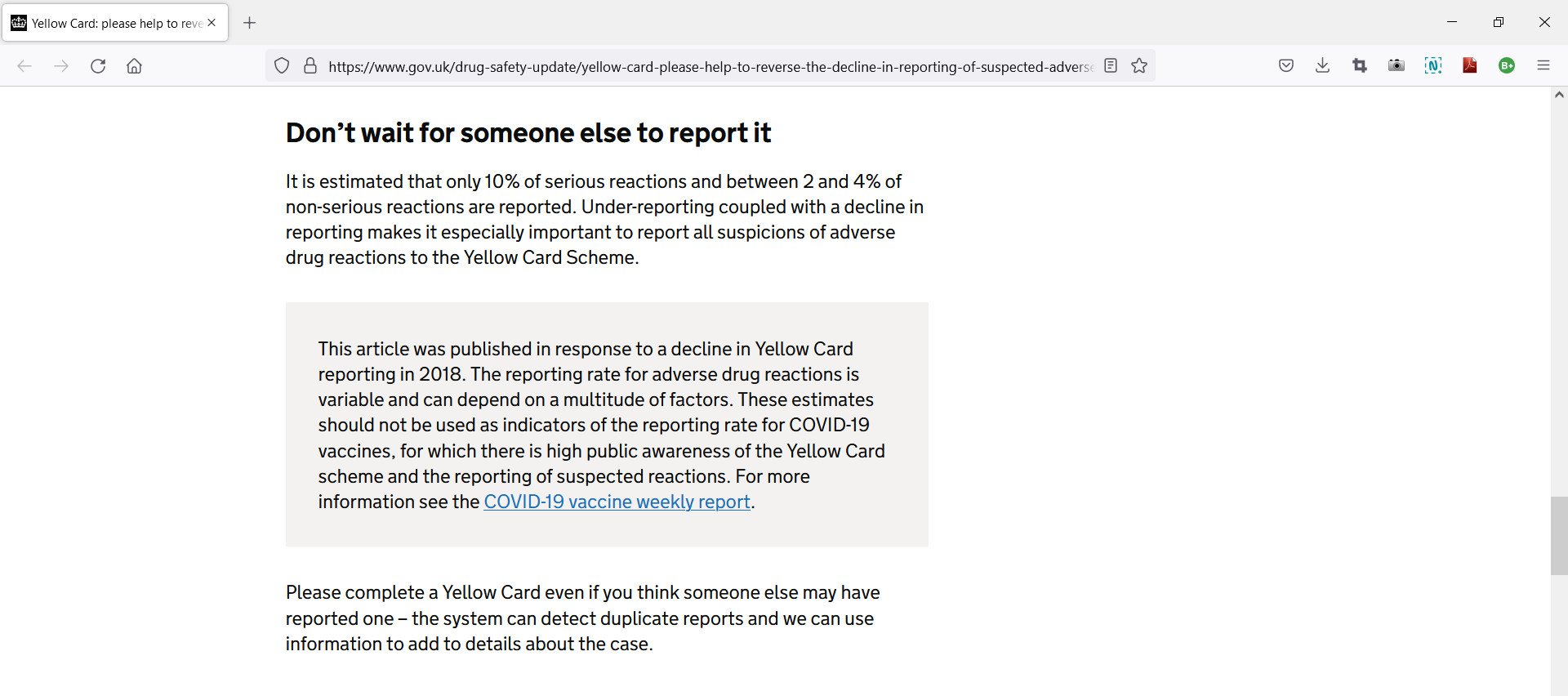Open the Firefox downloads panel
The height and width of the screenshot is (696, 1568).
[1323, 66]
